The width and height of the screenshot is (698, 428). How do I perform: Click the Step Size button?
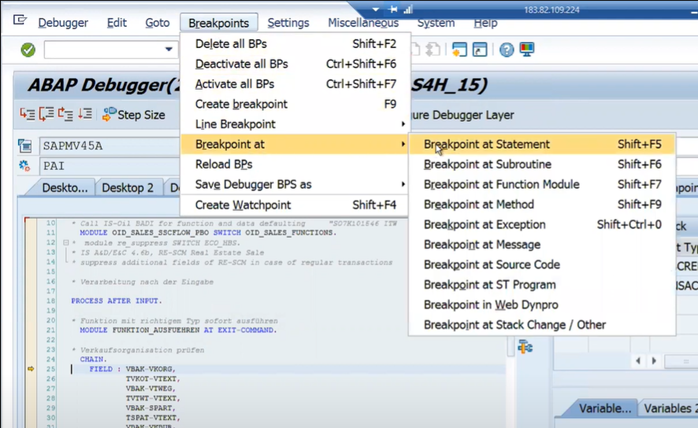(x=134, y=115)
